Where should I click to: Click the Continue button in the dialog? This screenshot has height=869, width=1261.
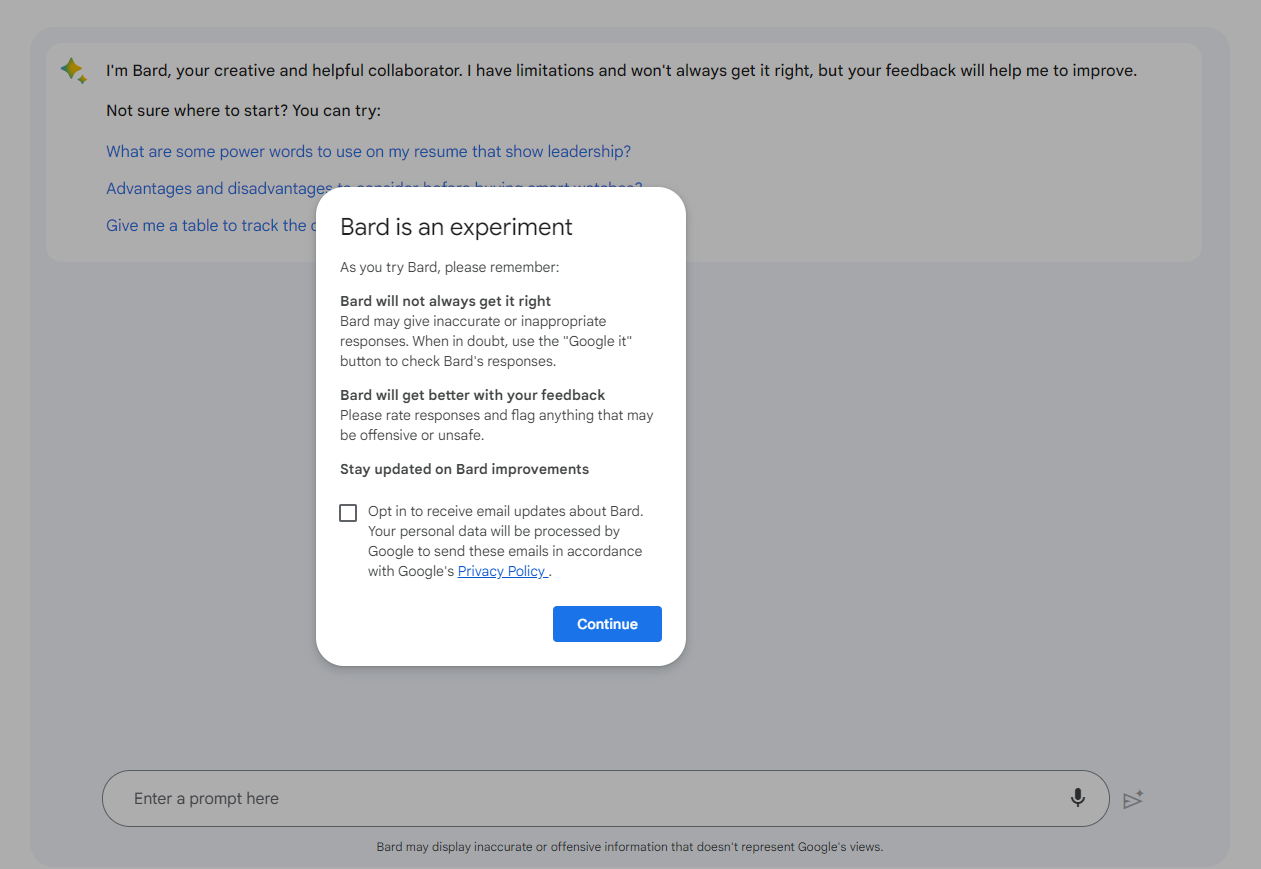coord(607,624)
